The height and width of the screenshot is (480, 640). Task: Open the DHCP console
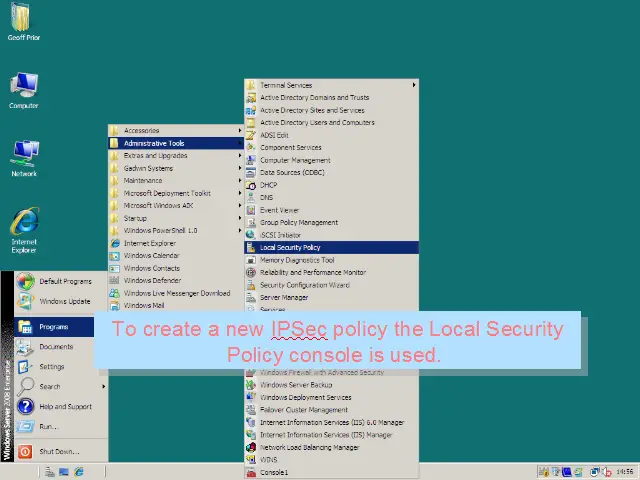[331, 185]
